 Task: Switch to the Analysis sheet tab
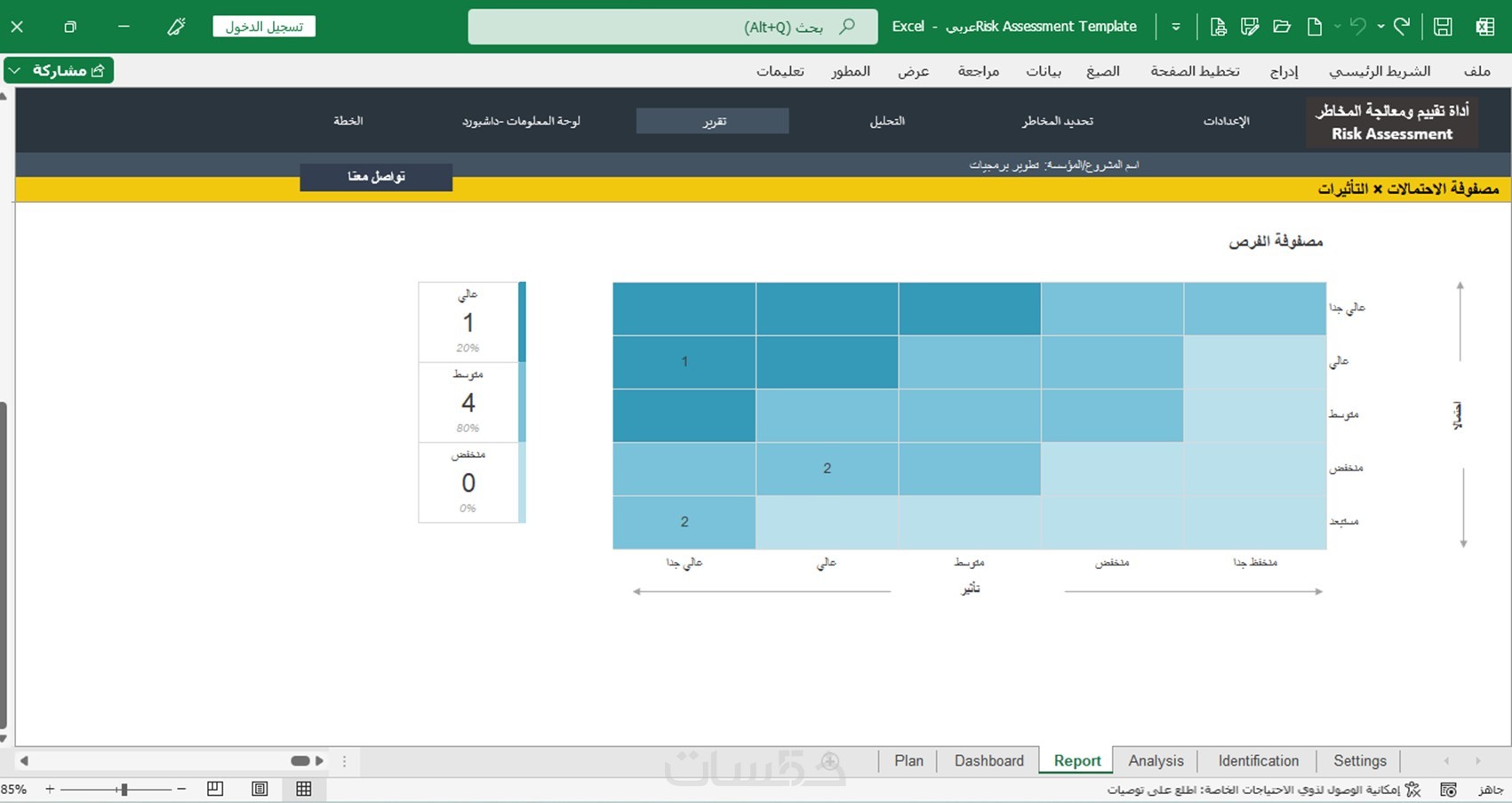coord(1156,761)
